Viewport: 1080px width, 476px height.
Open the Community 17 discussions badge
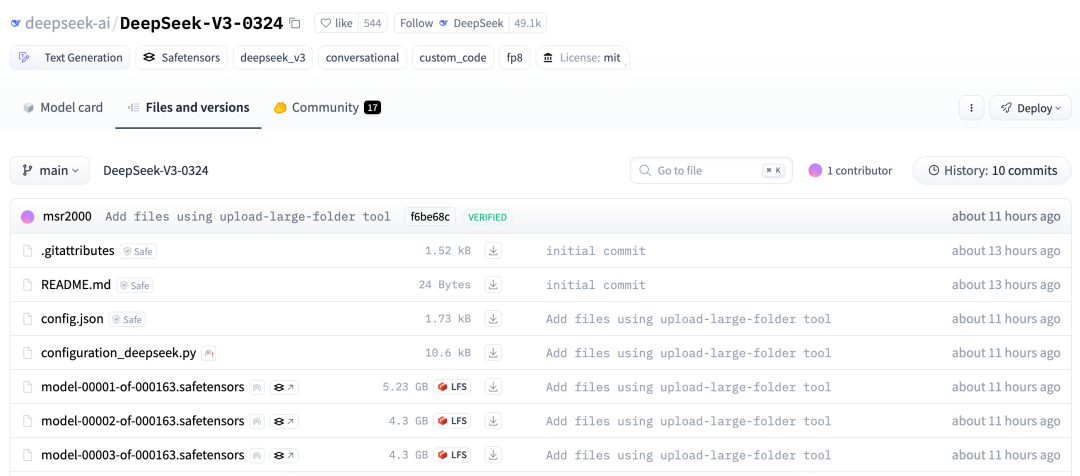(x=373, y=107)
